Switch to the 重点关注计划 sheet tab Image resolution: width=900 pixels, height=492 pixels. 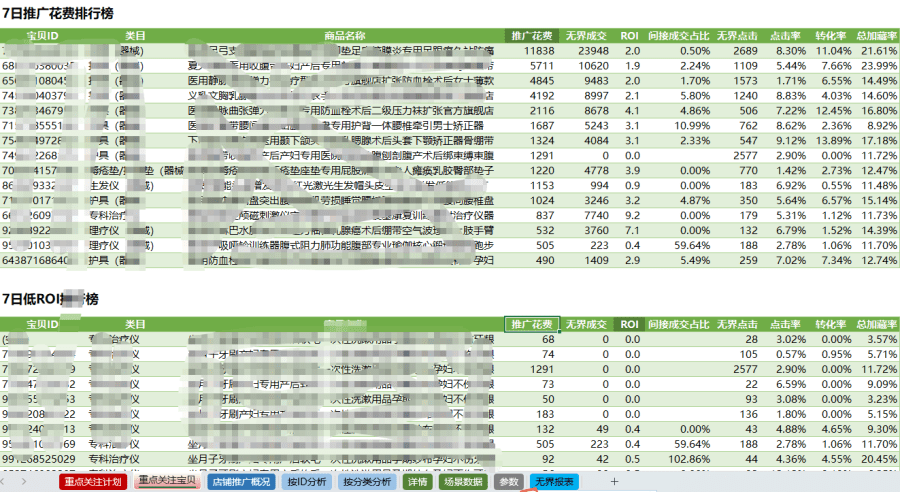pyautogui.click(x=93, y=482)
